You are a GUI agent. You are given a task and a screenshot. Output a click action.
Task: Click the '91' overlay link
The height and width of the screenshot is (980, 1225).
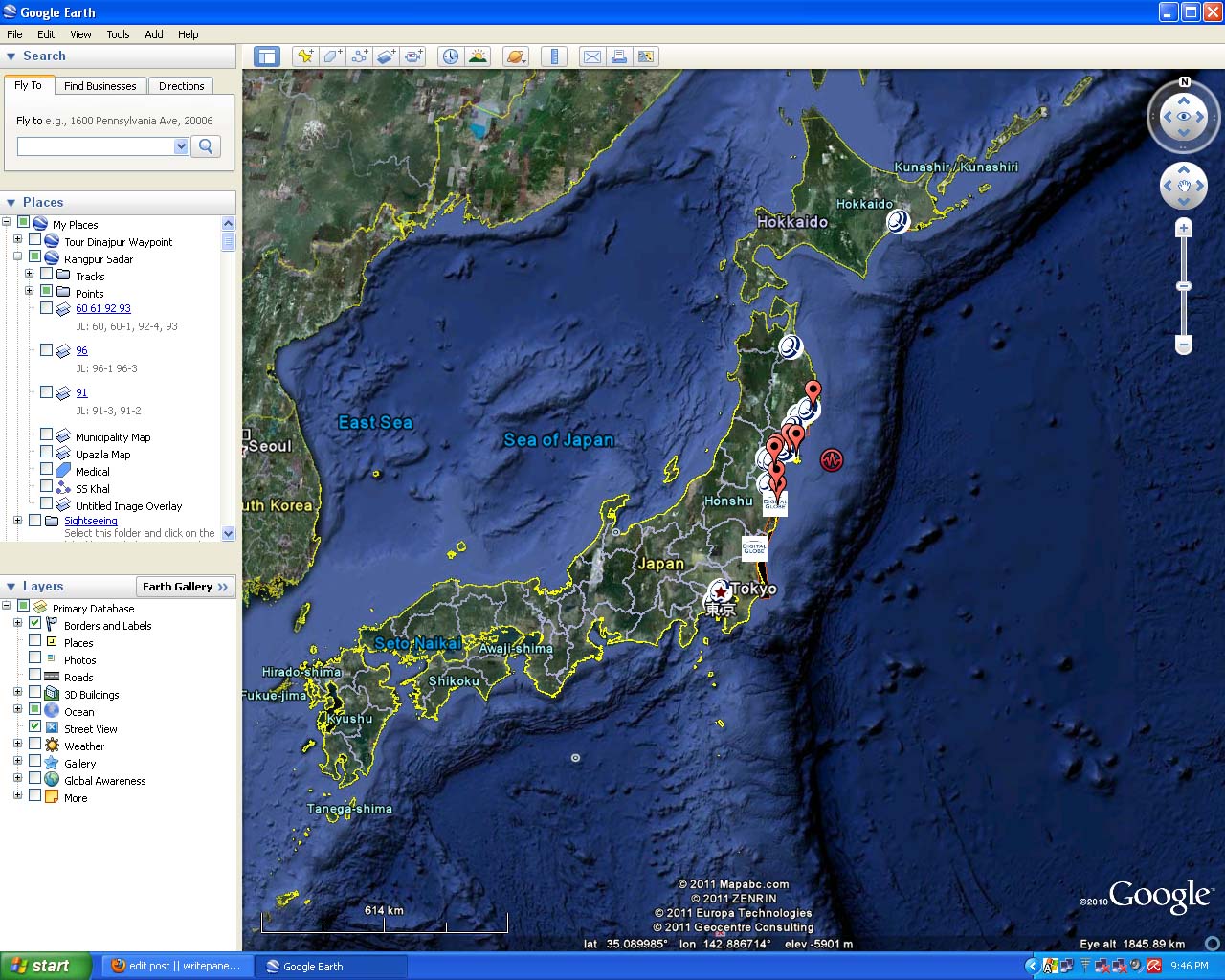[81, 392]
